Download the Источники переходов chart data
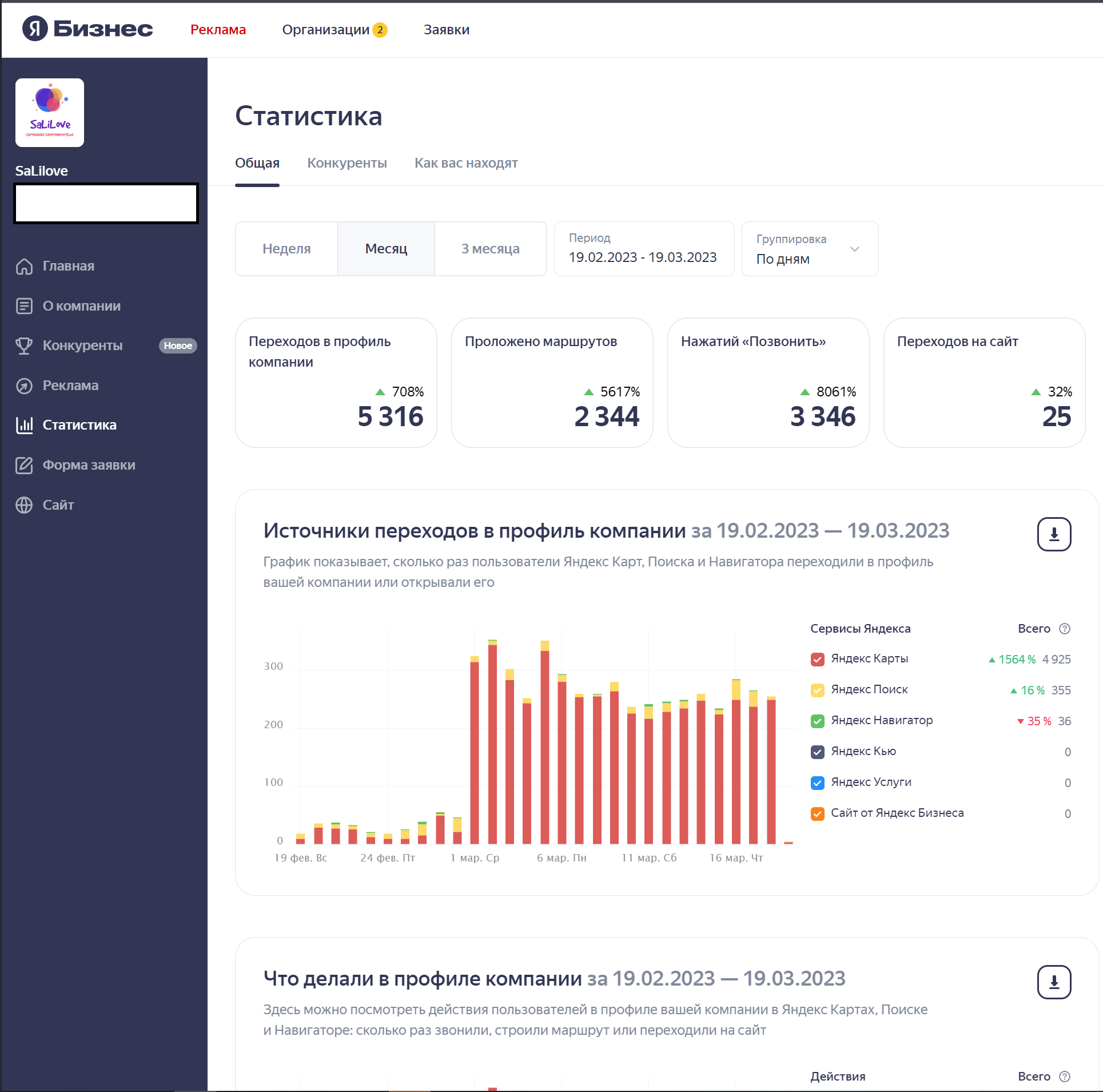 click(x=1053, y=534)
